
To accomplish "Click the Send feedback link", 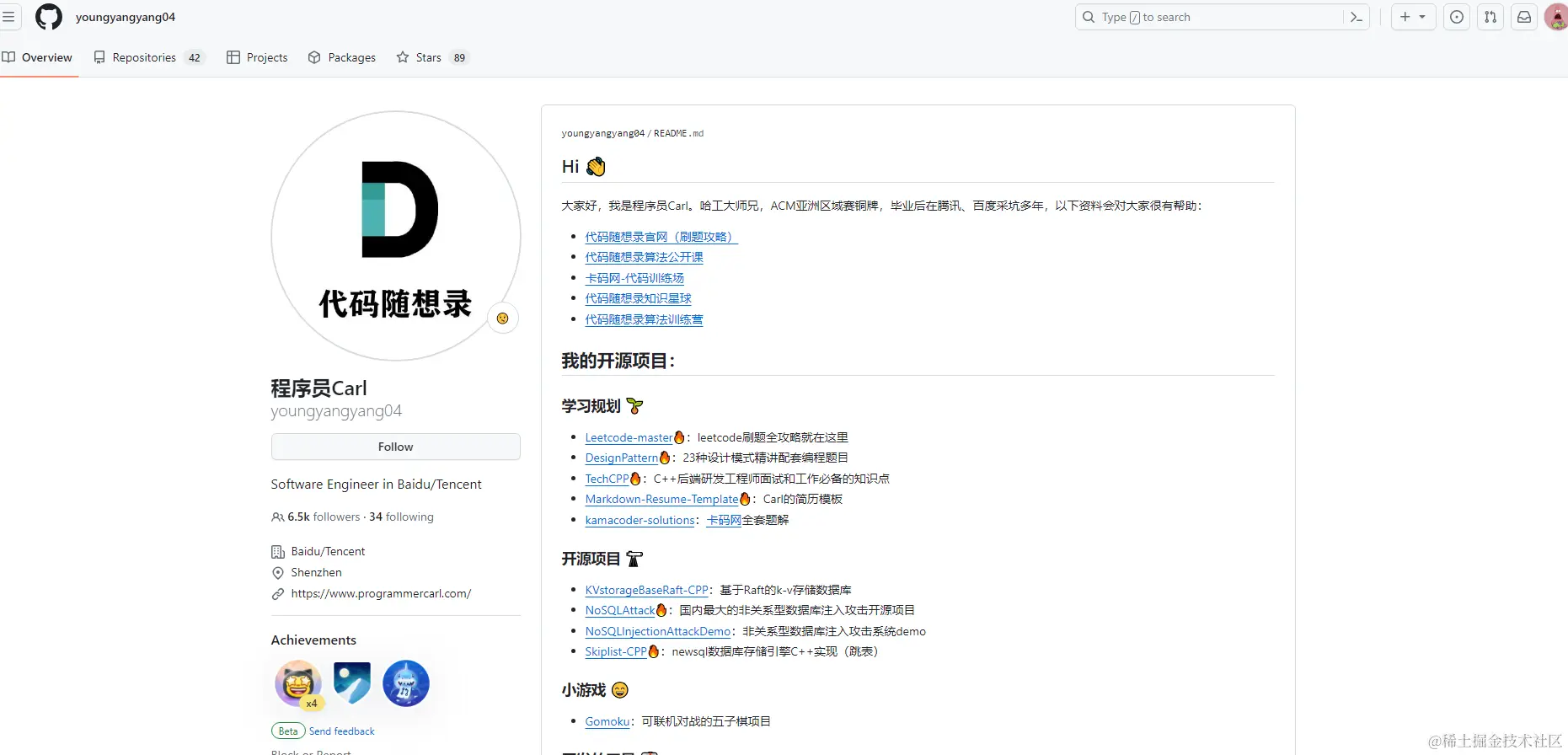I will (341, 731).
